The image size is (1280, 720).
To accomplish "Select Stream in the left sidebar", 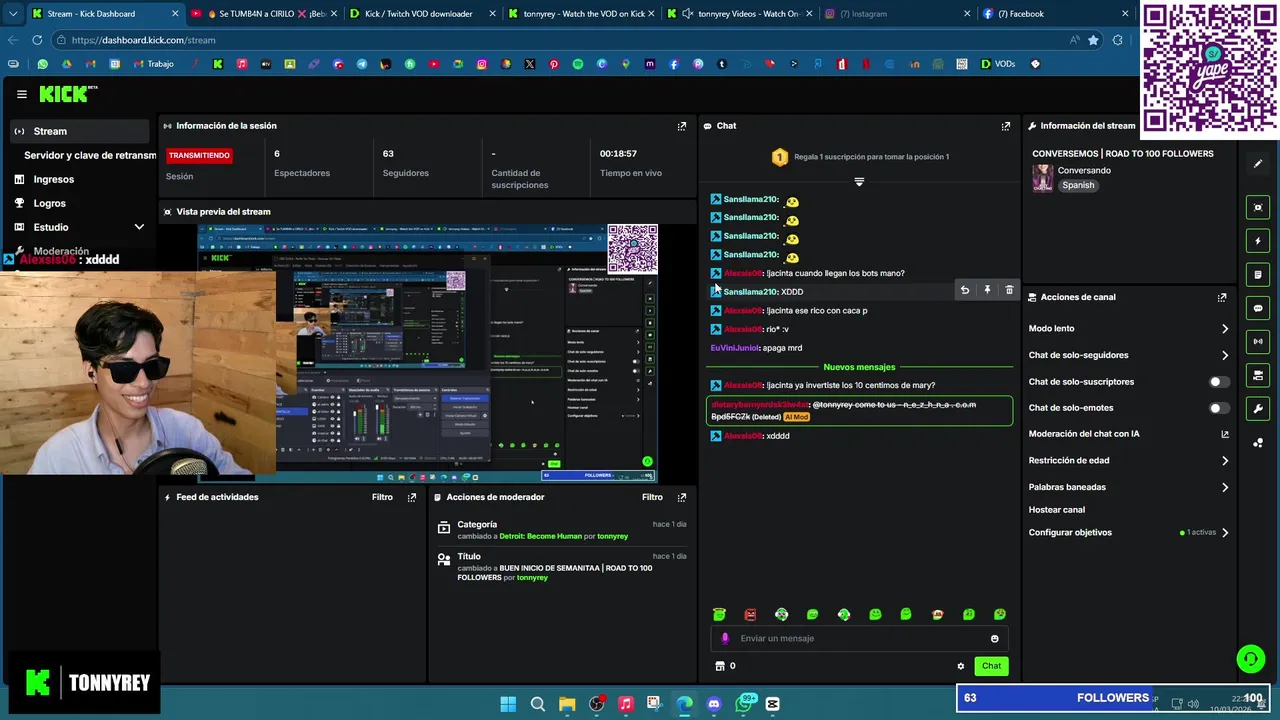I will click(79, 131).
